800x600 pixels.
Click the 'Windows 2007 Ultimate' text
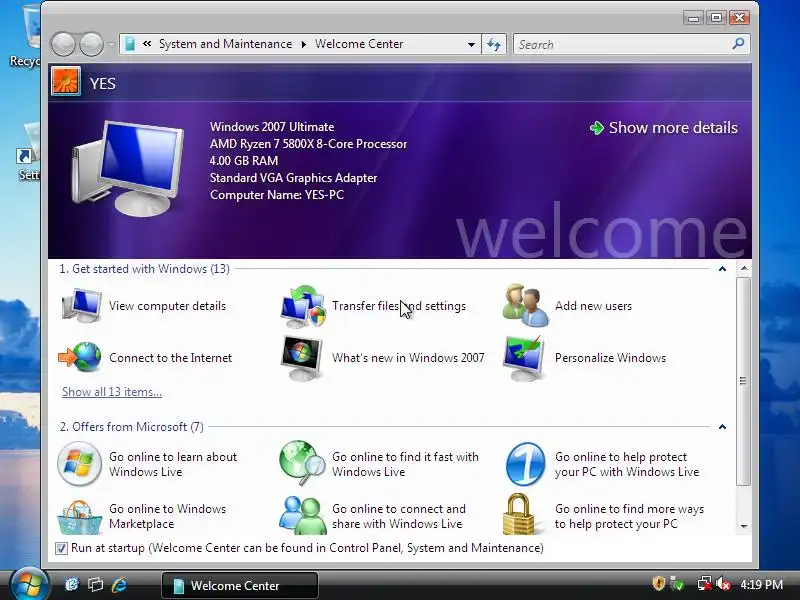[x=272, y=127]
